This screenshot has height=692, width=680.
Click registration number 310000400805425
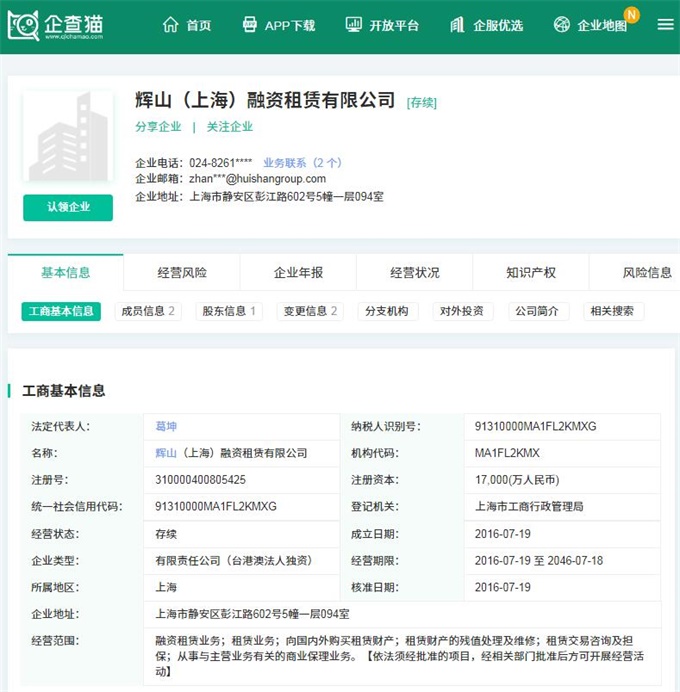(x=200, y=480)
